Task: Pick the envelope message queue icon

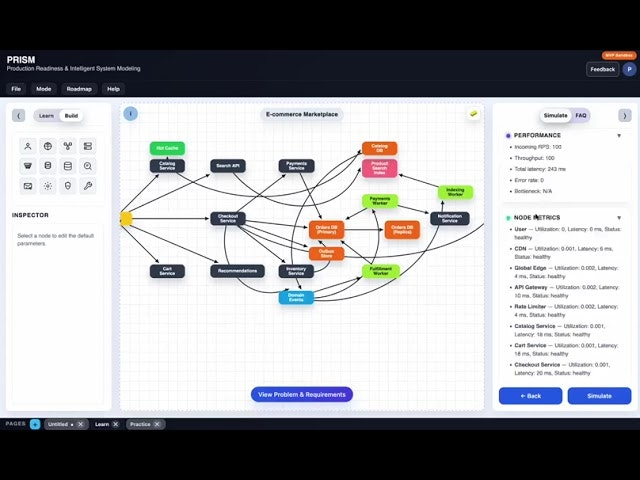Action: point(28,186)
